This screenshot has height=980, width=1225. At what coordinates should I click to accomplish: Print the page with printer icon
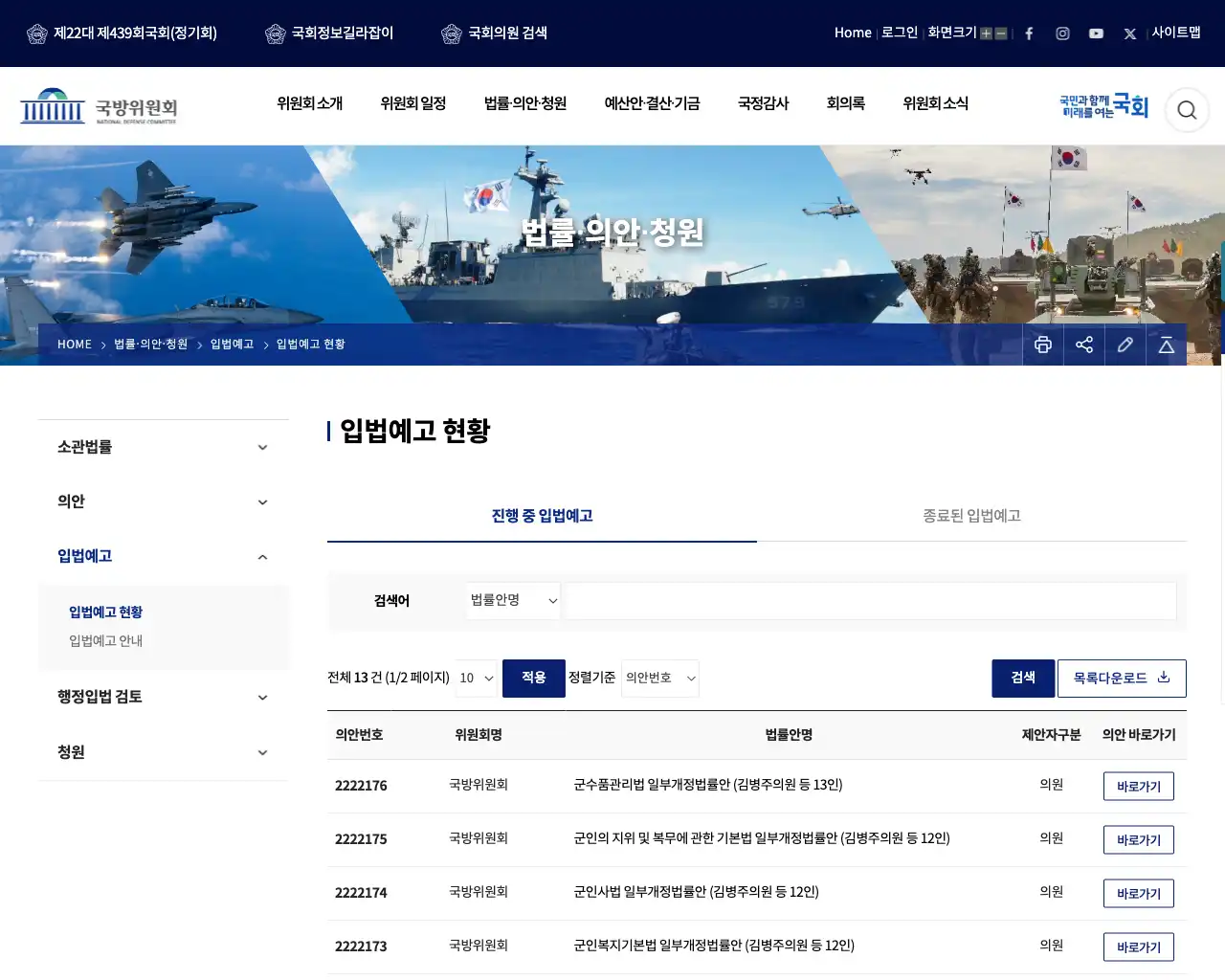pos(1043,345)
